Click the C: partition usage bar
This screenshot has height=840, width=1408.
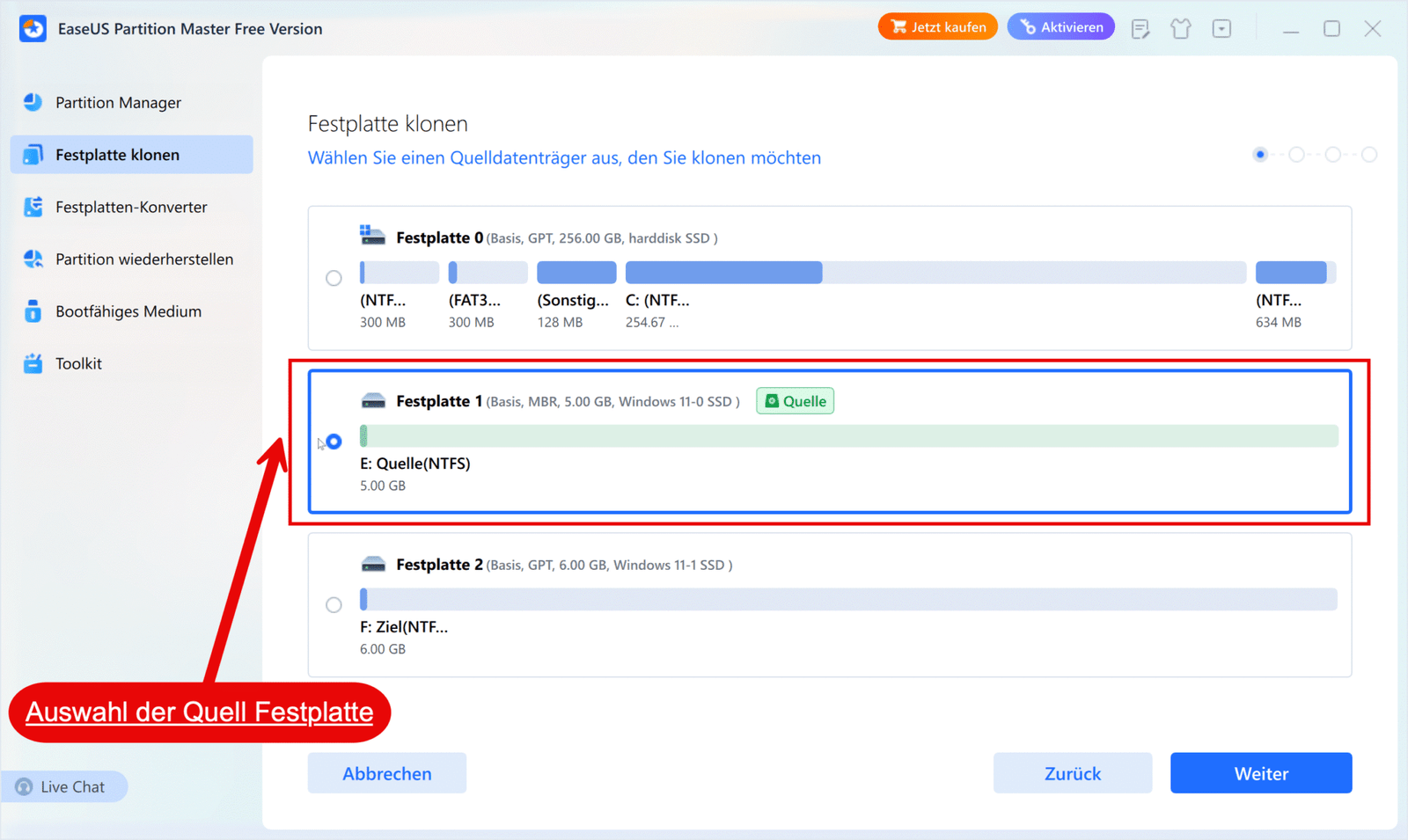(723, 272)
